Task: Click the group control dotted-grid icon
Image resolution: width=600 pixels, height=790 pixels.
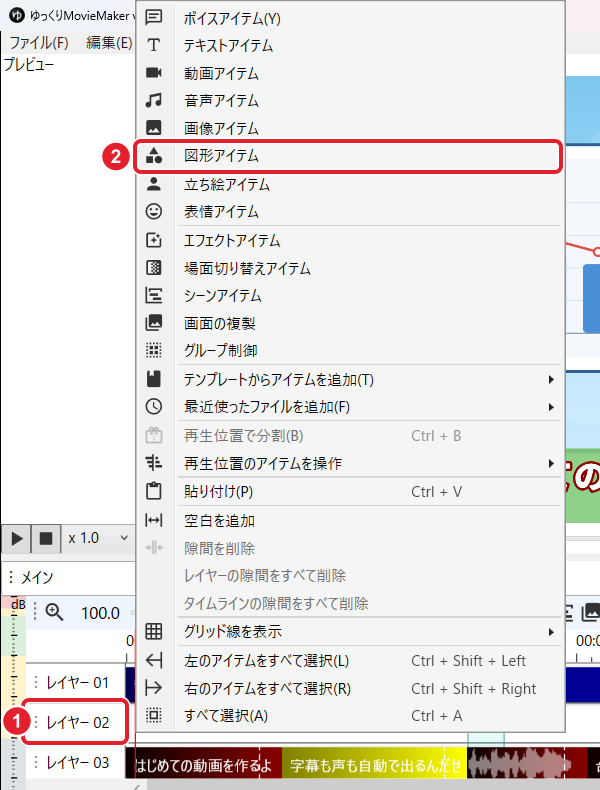Action: pyautogui.click(x=154, y=350)
